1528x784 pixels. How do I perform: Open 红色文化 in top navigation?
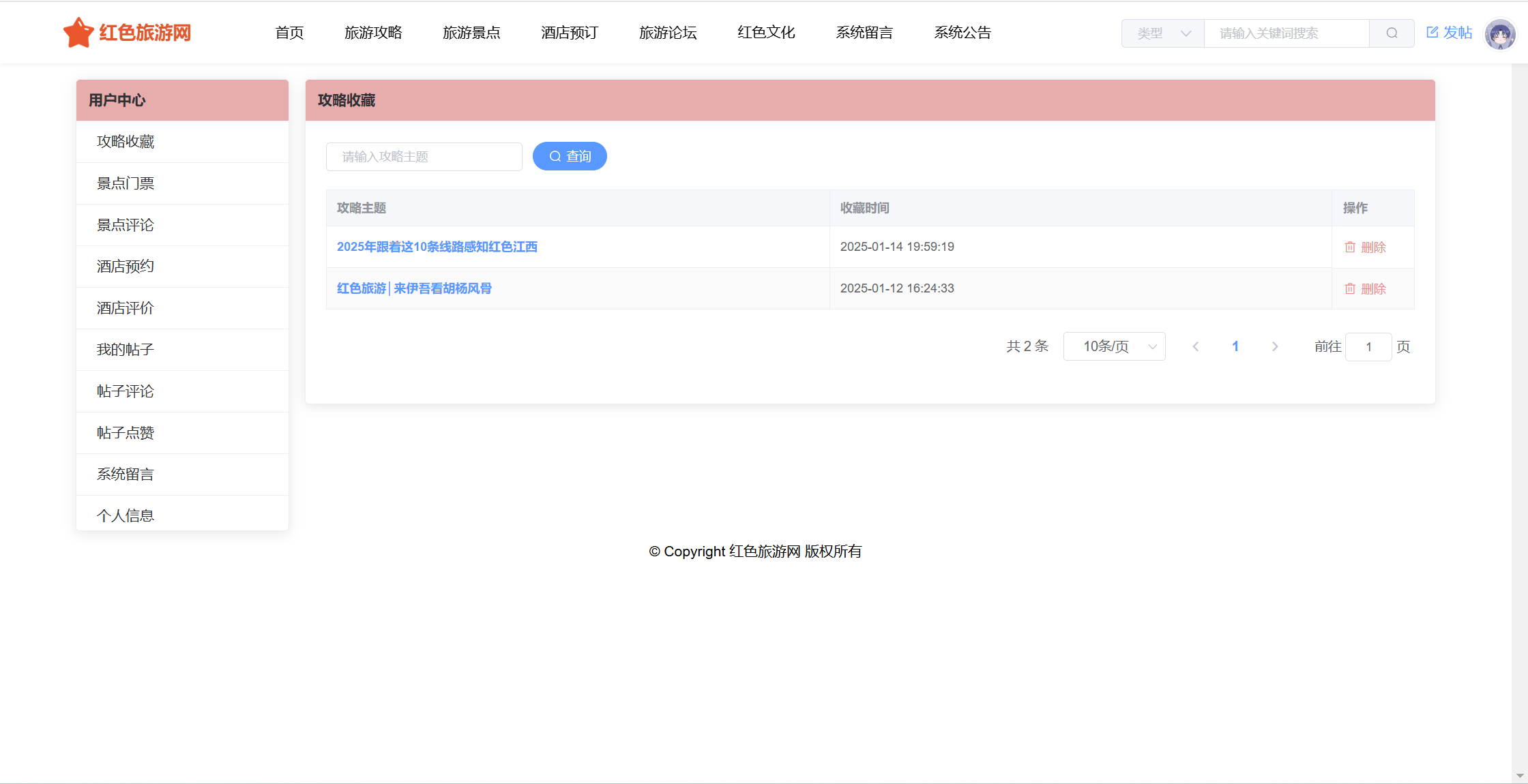(x=766, y=33)
